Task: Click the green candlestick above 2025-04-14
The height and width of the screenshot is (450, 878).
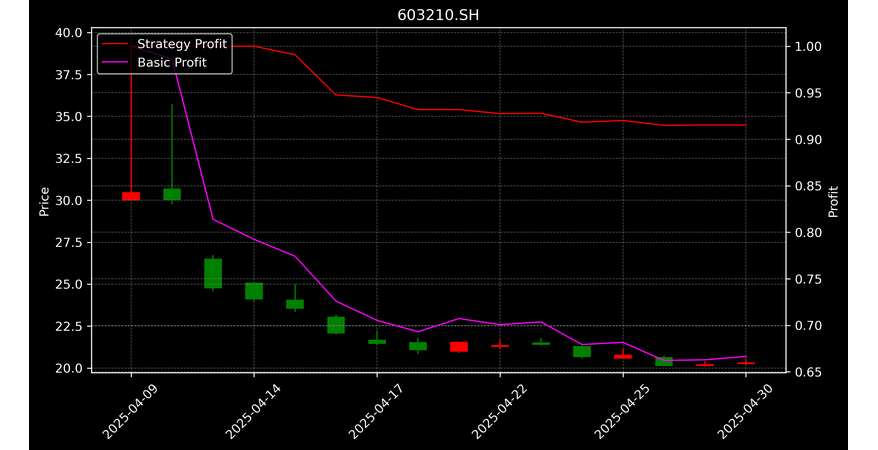Action: pyautogui.click(x=254, y=291)
